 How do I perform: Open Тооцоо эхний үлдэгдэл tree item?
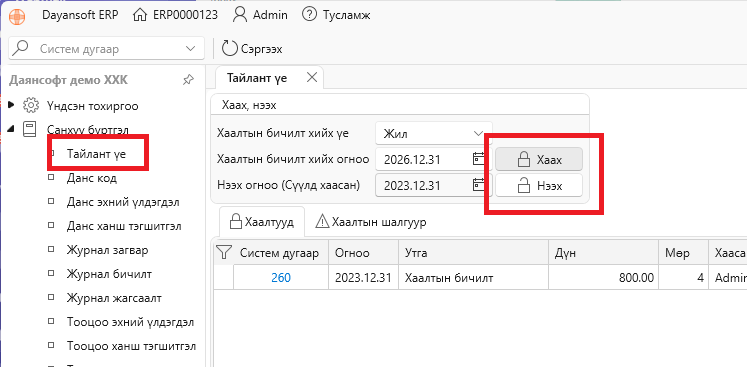click(130, 322)
